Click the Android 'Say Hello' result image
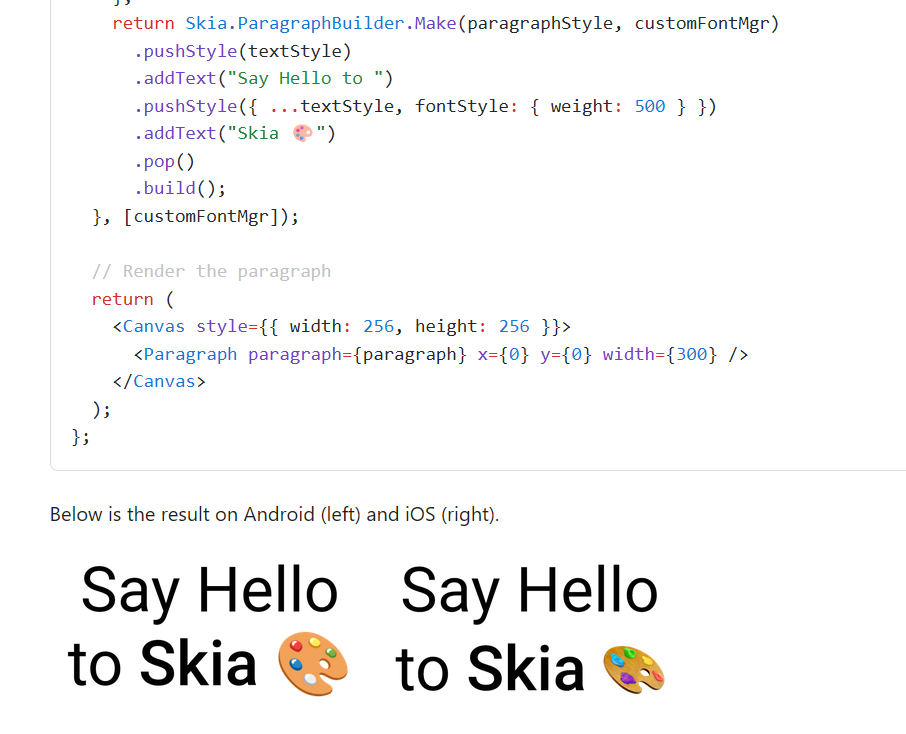This screenshot has width=906, height=734. click(x=209, y=628)
